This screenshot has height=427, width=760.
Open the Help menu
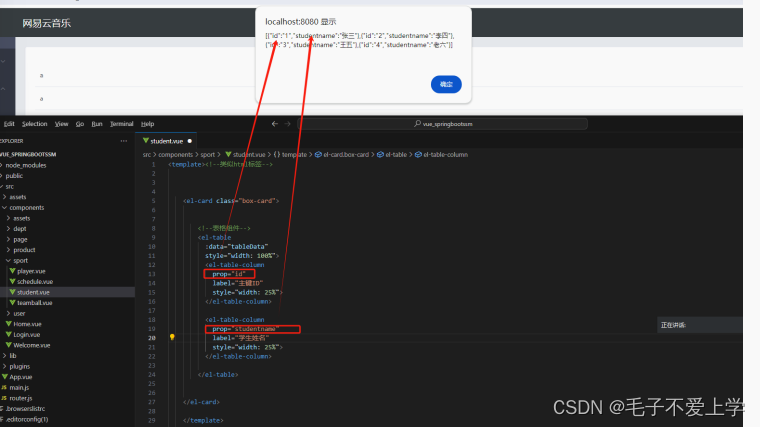pyautogui.click(x=147, y=124)
